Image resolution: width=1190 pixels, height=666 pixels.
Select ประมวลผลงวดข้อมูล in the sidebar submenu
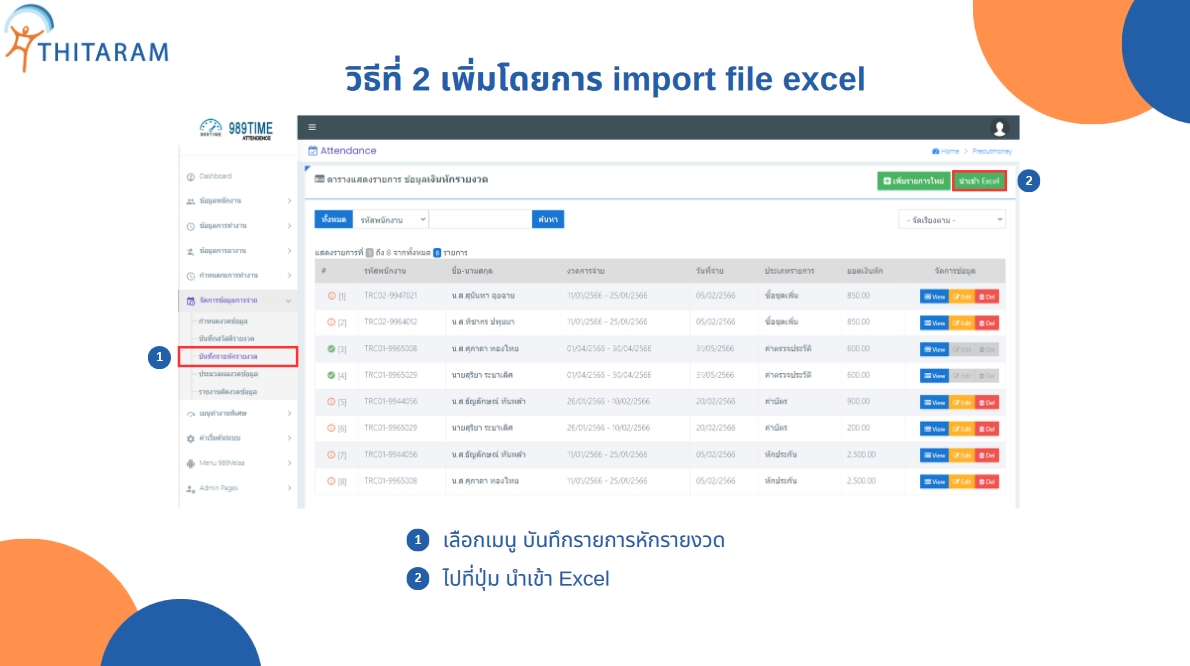click(x=228, y=373)
